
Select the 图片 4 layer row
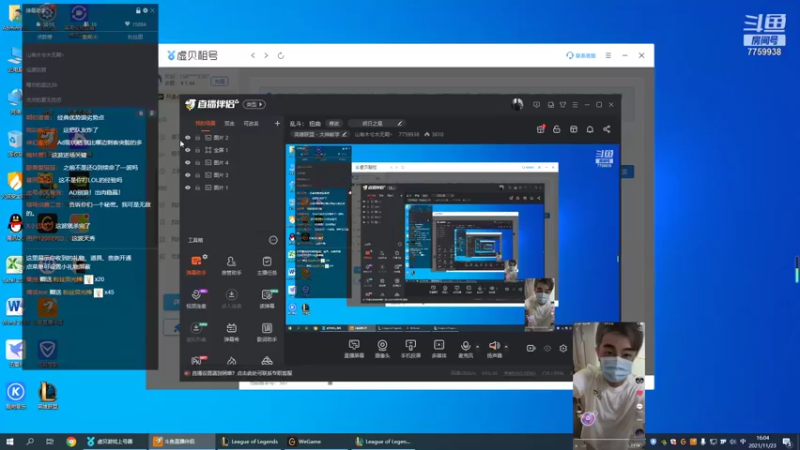tap(233, 163)
